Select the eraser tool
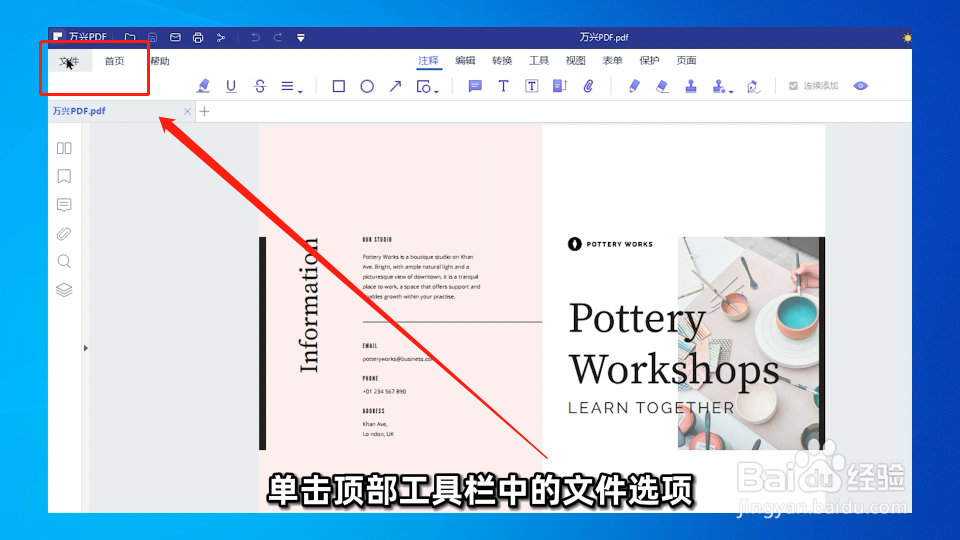This screenshot has height=540, width=960. 662,86
